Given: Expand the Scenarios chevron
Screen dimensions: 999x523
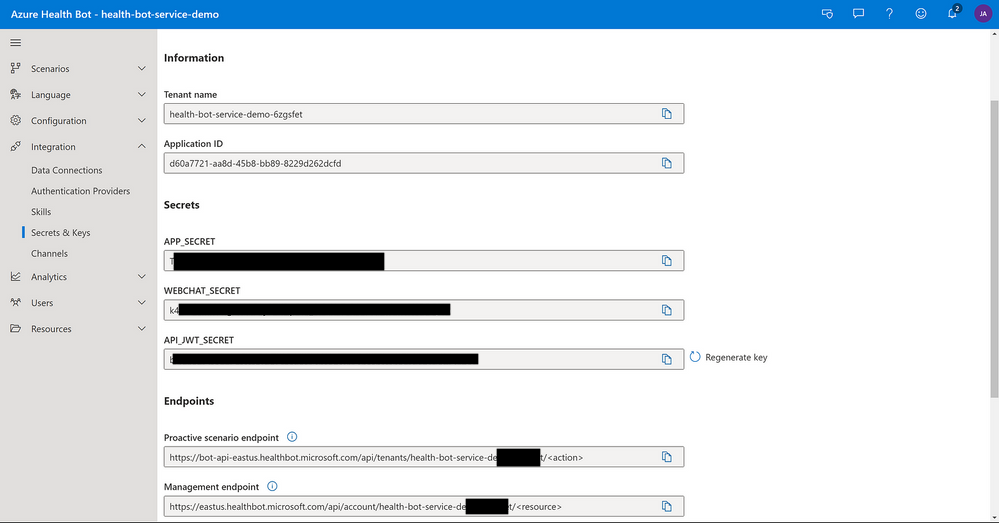Looking at the screenshot, I should [x=141, y=68].
